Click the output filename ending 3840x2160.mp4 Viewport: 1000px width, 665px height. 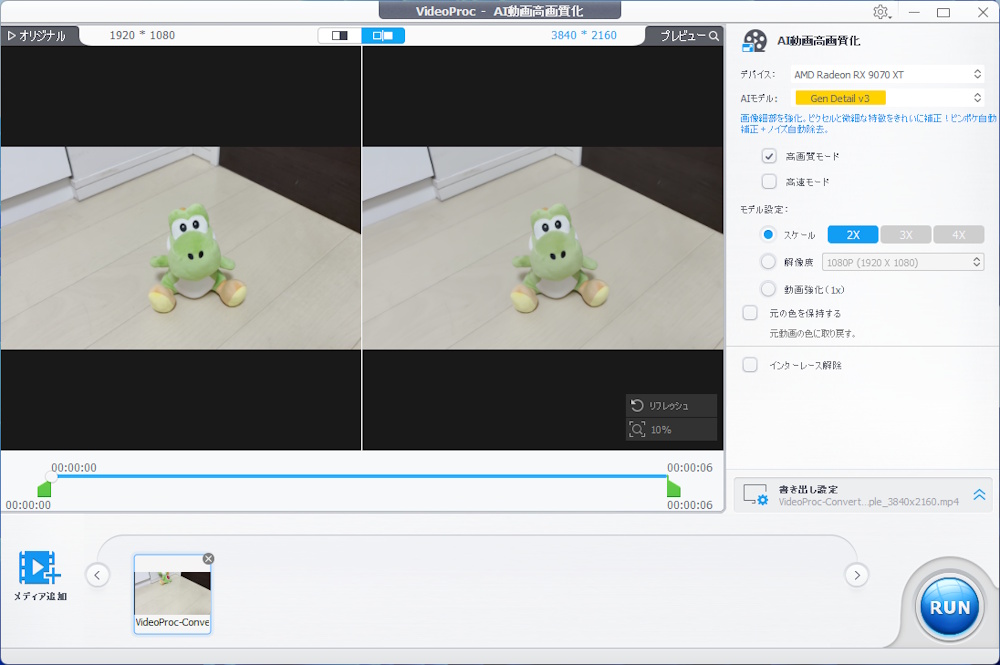point(868,502)
